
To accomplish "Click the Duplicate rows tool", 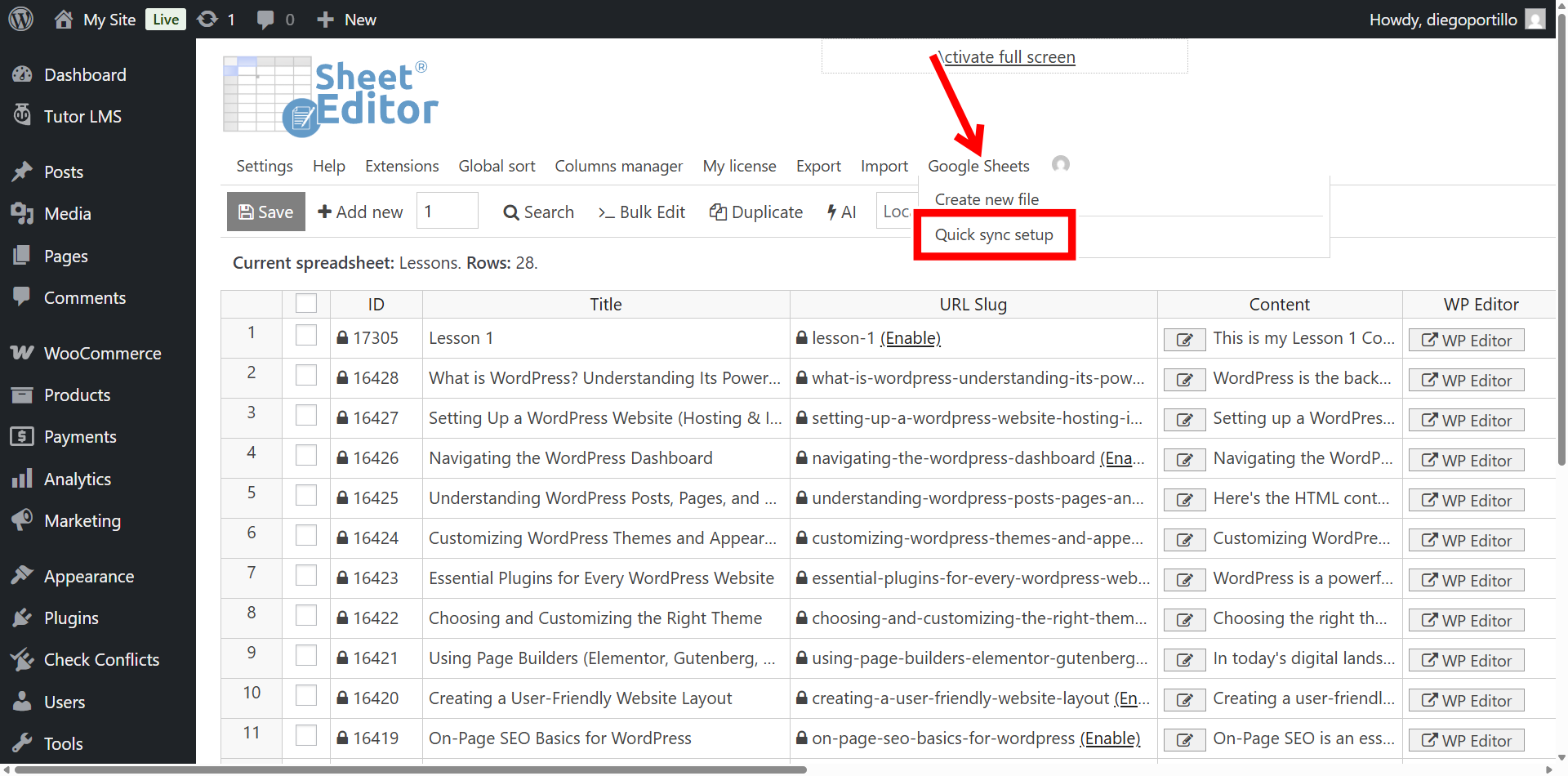I will pyautogui.click(x=755, y=212).
